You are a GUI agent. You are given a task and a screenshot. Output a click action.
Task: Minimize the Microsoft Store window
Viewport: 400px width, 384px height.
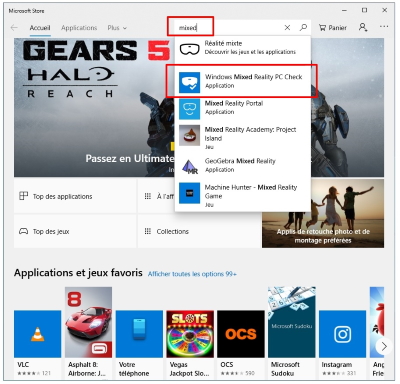point(345,10)
